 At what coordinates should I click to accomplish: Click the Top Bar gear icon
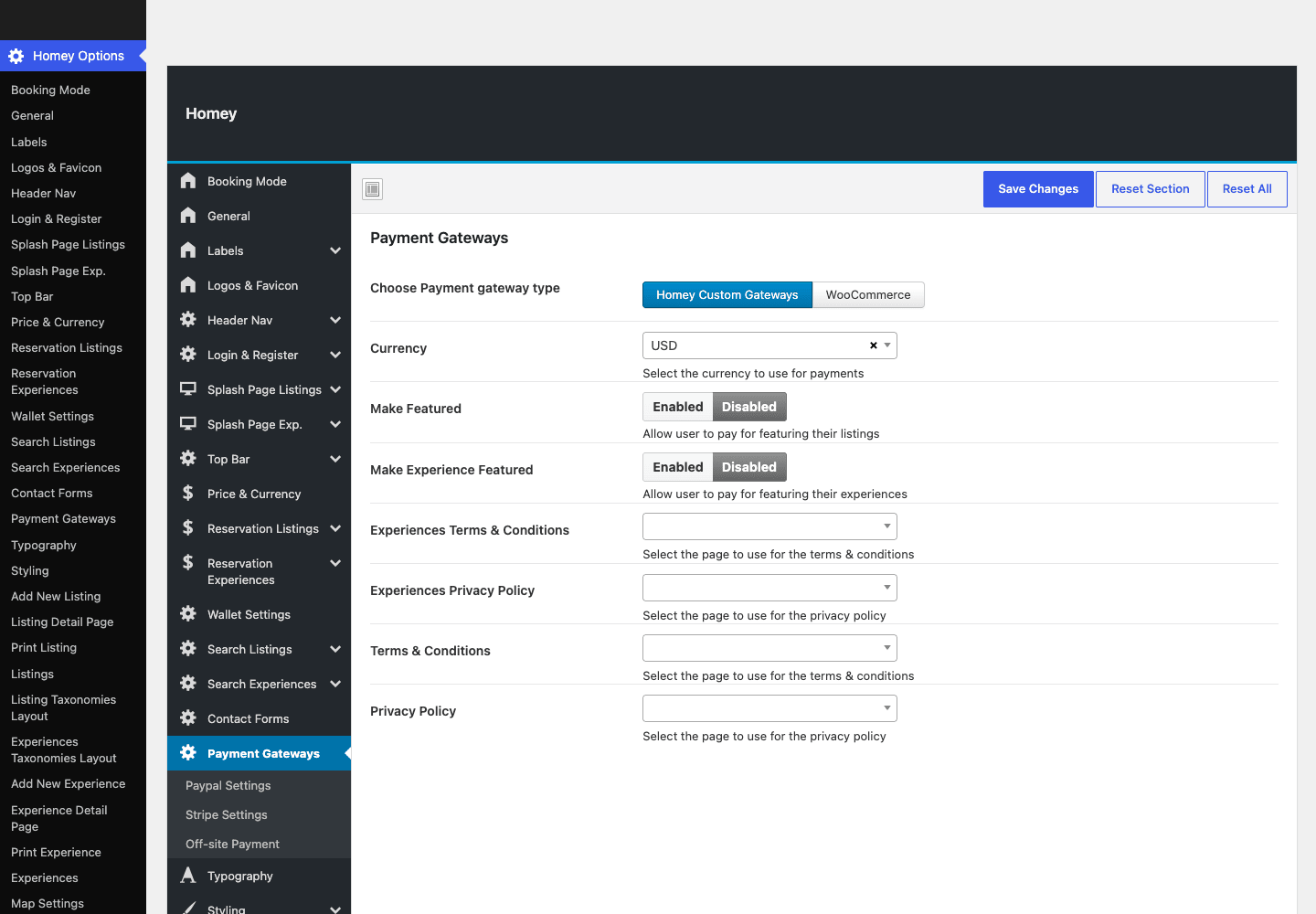point(188,459)
